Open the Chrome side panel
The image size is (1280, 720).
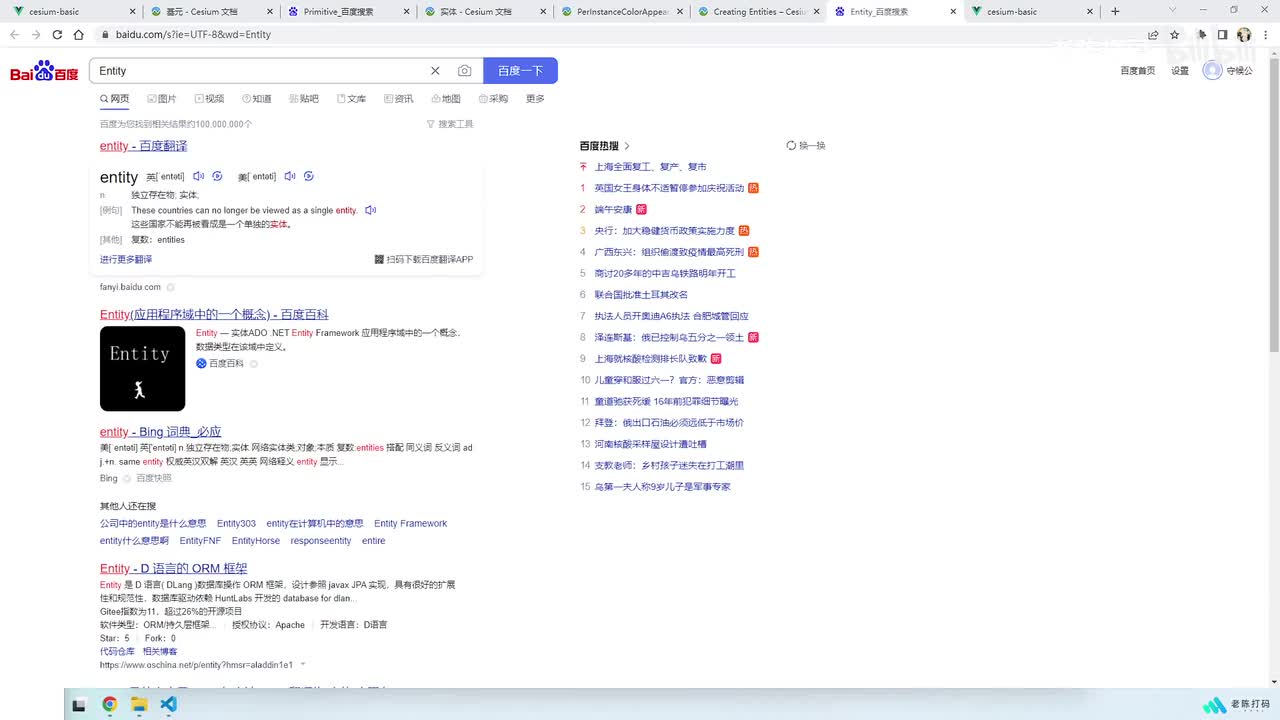pos(1222,34)
